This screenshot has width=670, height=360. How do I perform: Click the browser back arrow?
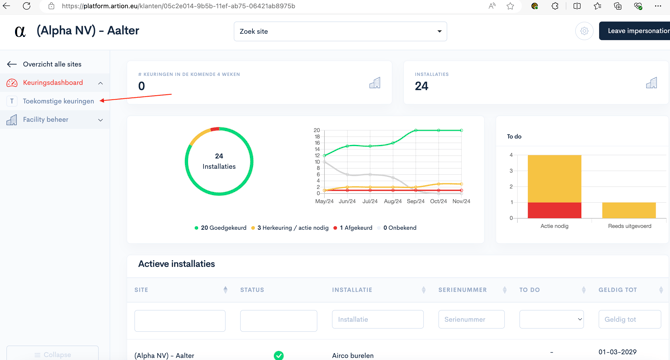pos(6,6)
